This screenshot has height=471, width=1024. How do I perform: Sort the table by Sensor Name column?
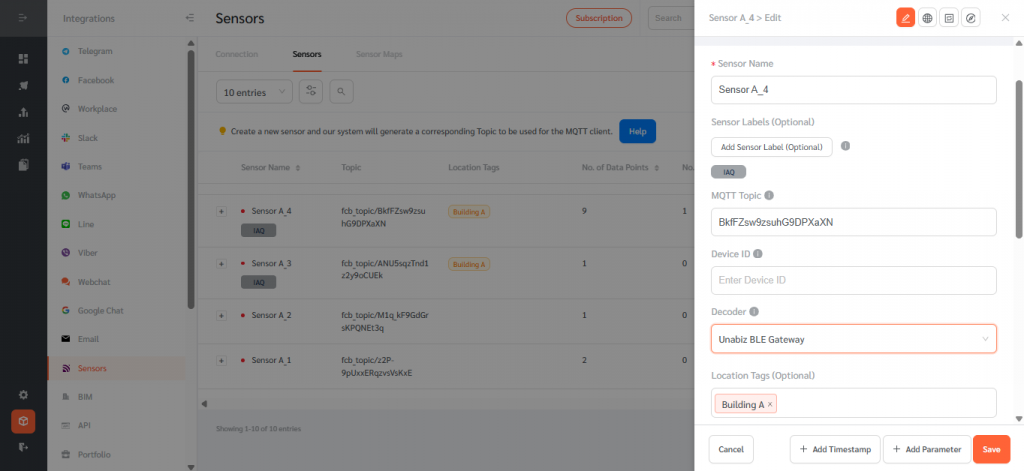(x=298, y=168)
